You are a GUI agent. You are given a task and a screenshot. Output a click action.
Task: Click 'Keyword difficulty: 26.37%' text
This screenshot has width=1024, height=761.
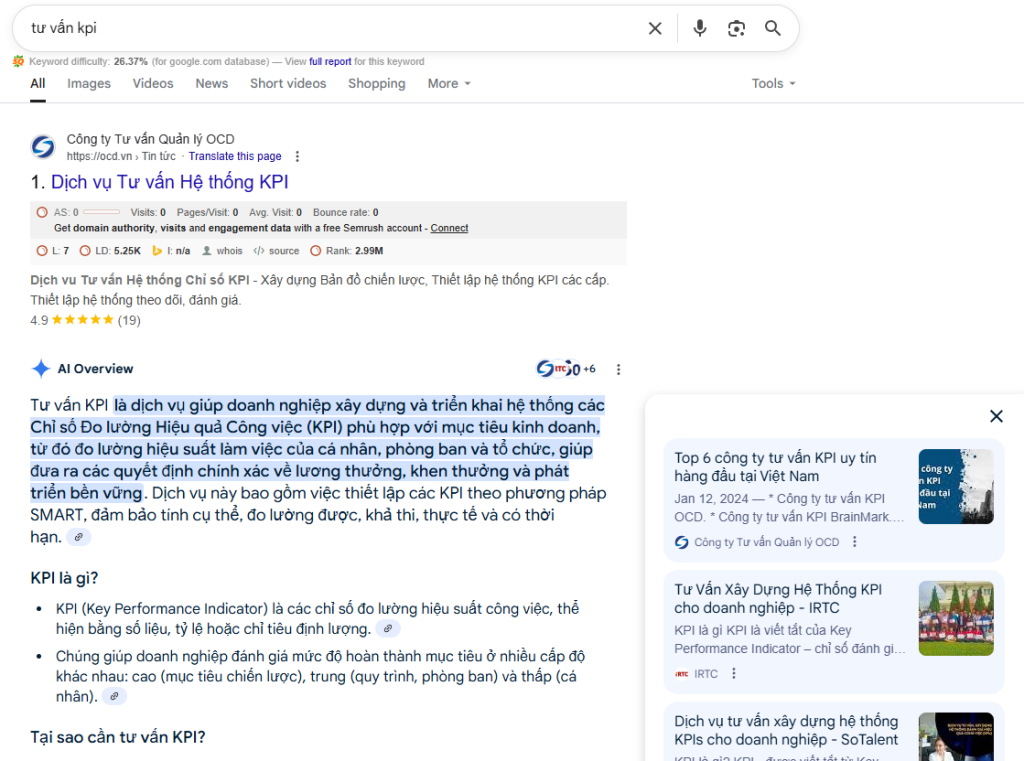(x=88, y=61)
